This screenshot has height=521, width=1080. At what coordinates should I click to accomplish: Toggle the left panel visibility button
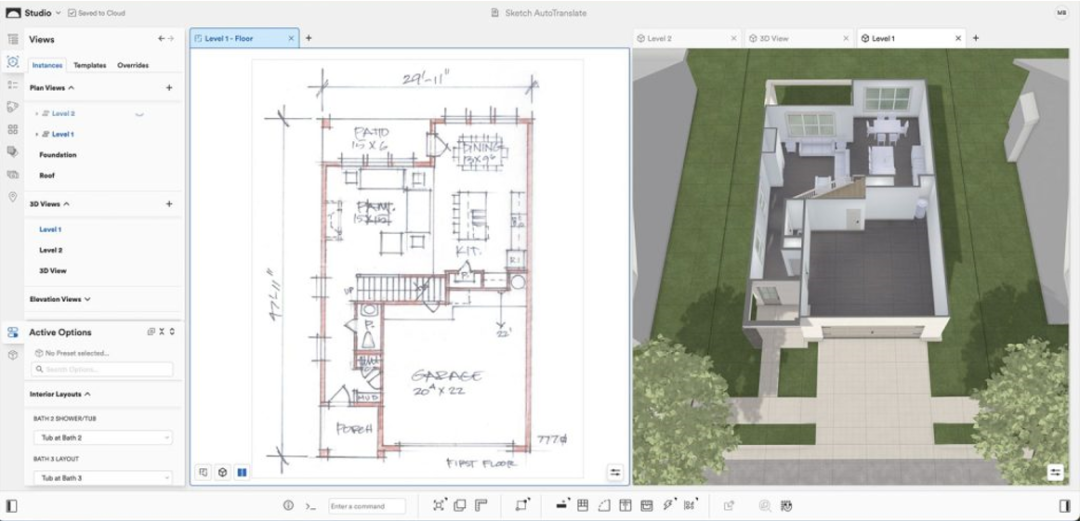coord(12,507)
